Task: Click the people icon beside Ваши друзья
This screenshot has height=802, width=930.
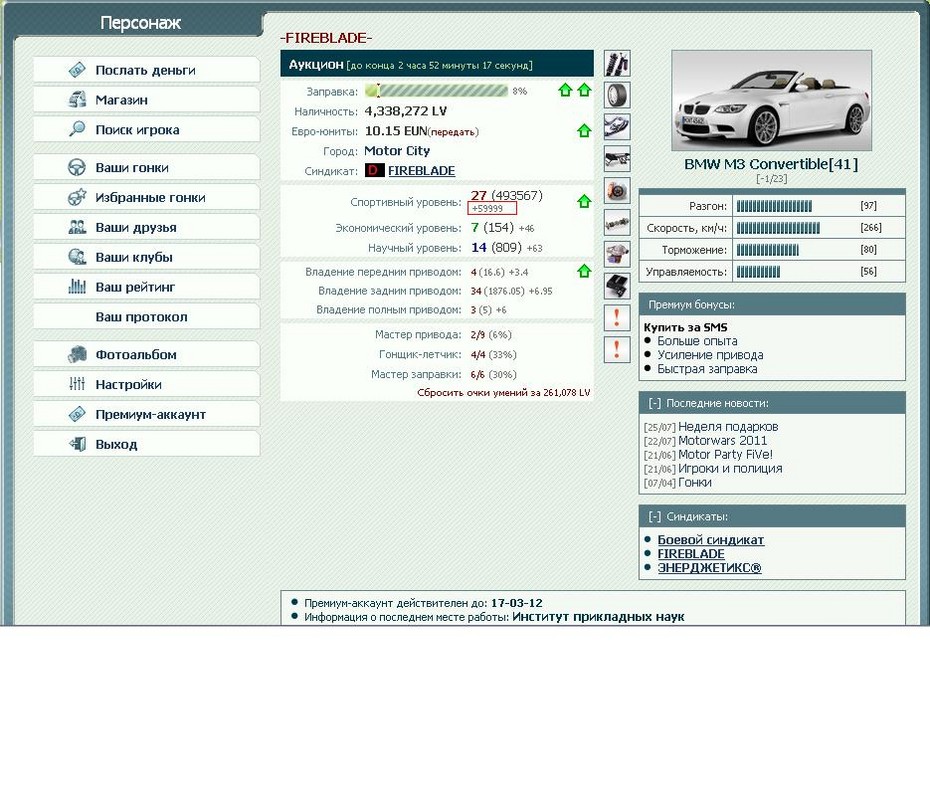Action: 77,227
